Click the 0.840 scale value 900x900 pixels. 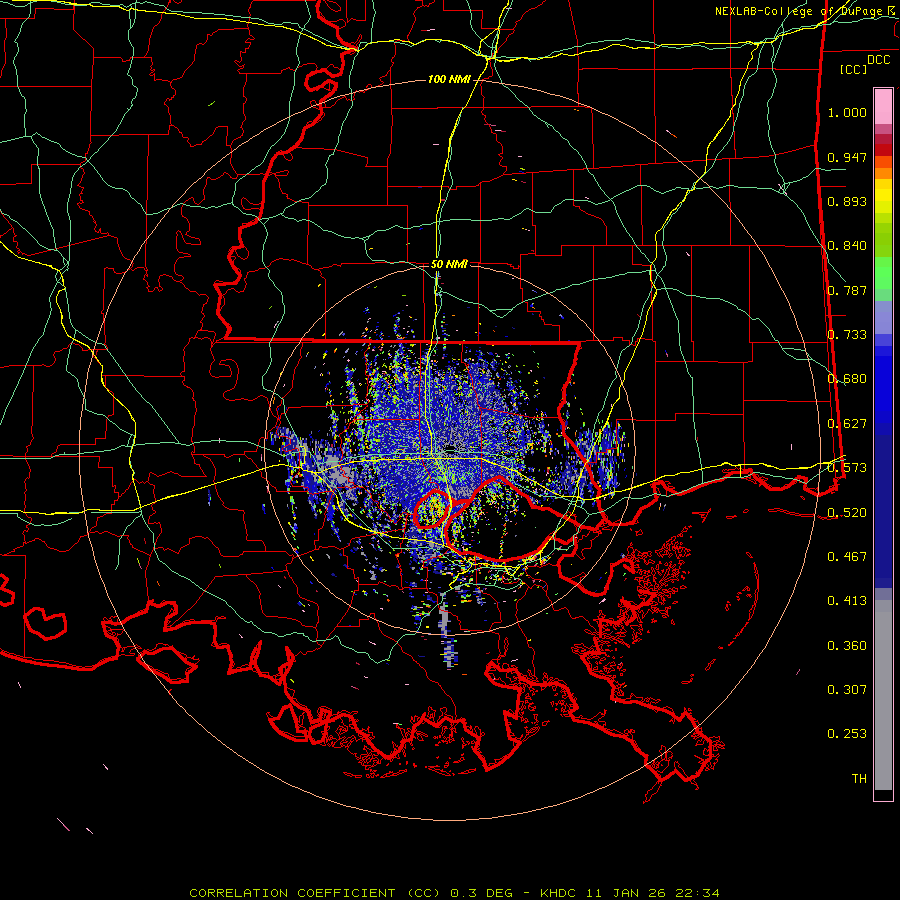(847, 246)
